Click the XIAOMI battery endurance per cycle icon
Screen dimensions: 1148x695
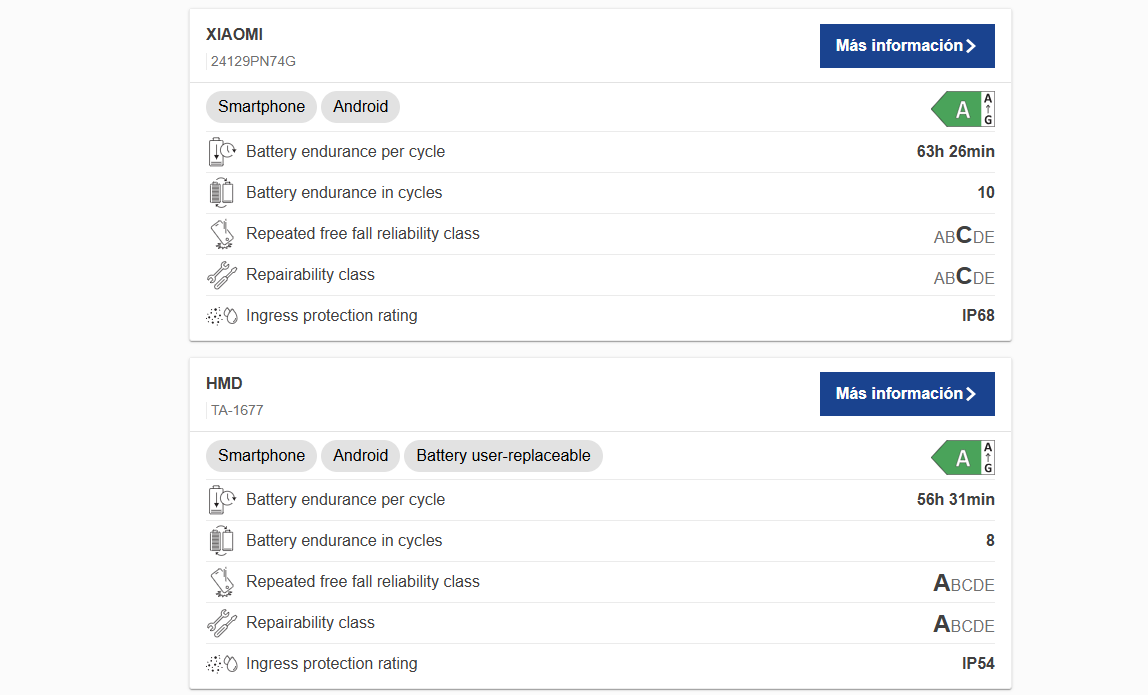click(x=222, y=152)
